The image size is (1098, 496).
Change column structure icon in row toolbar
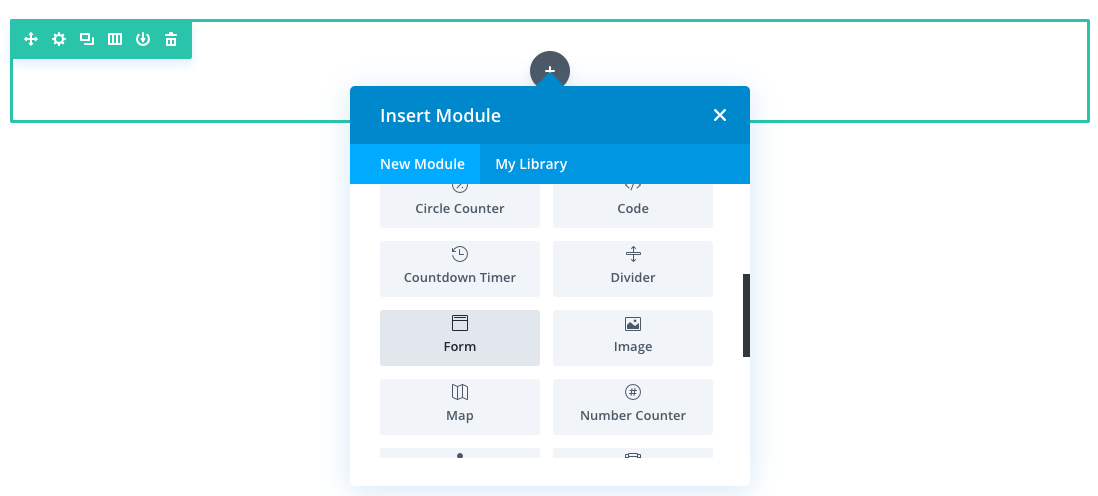(115, 39)
